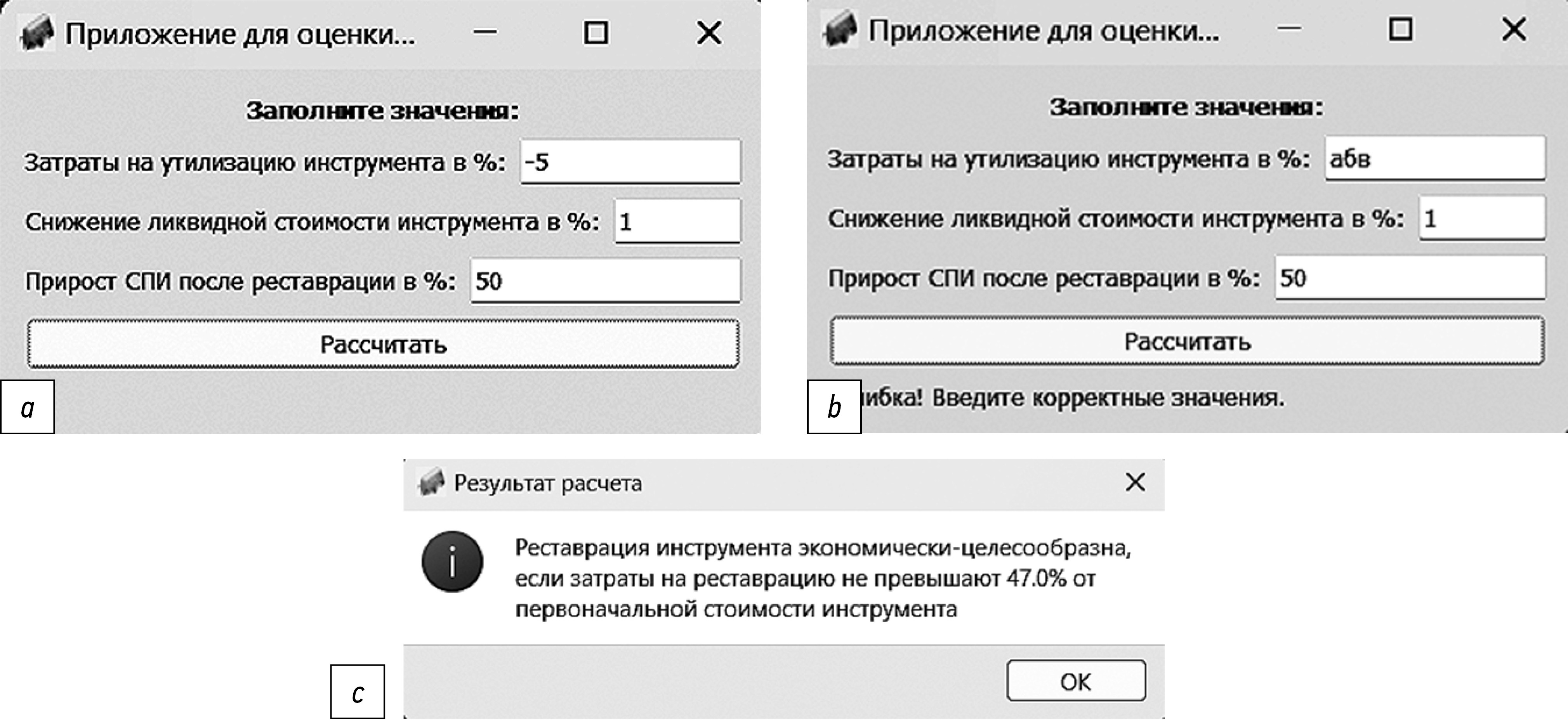This screenshot has width=1568, height=725.
Task: Click the app icon in window a's title bar
Action: pyautogui.click(x=36, y=33)
